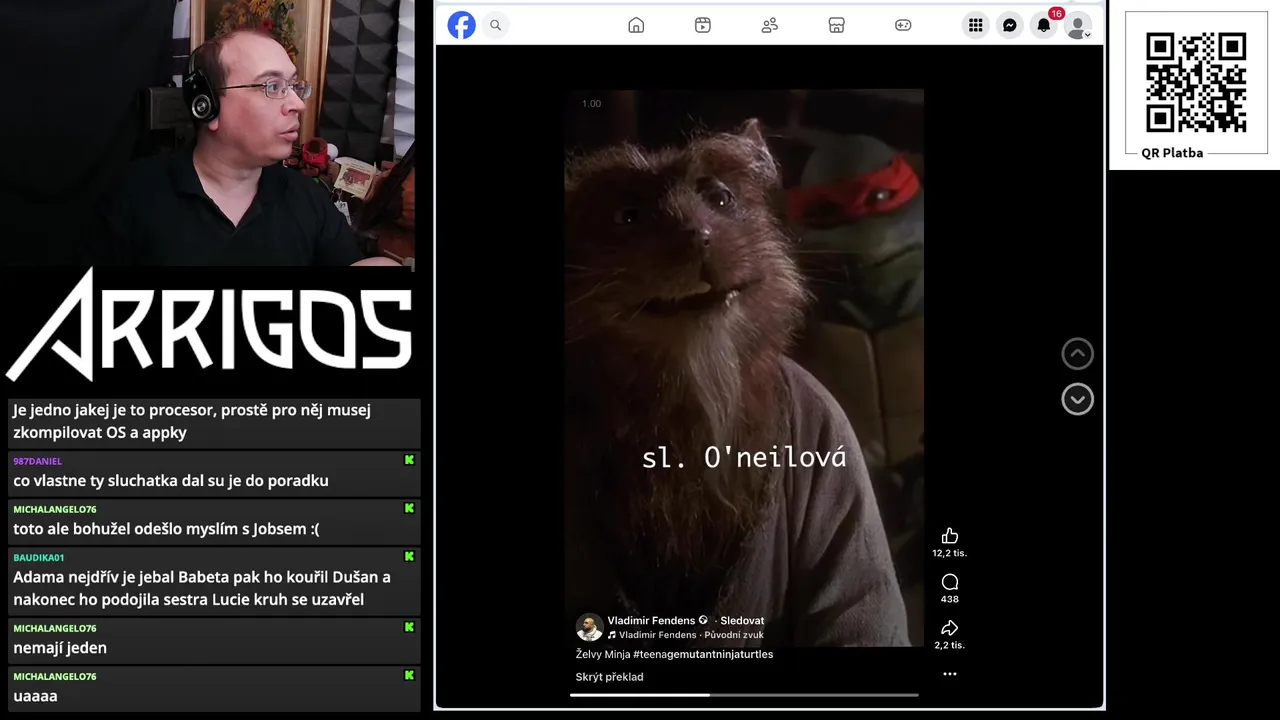Viewport: 1280px width, 720px height.
Task: Click the 2,2 tis. share count
Action: point(950,645)
